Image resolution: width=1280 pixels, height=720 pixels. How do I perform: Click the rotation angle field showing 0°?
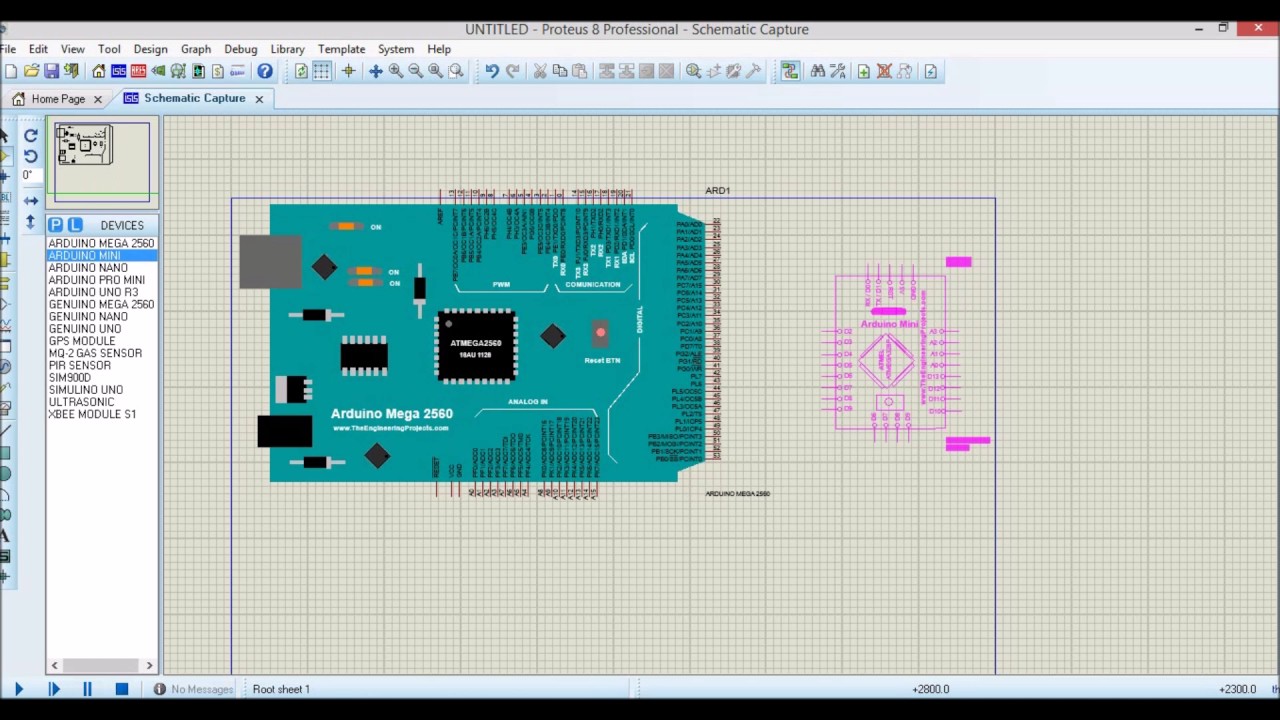tap(31, 175)
